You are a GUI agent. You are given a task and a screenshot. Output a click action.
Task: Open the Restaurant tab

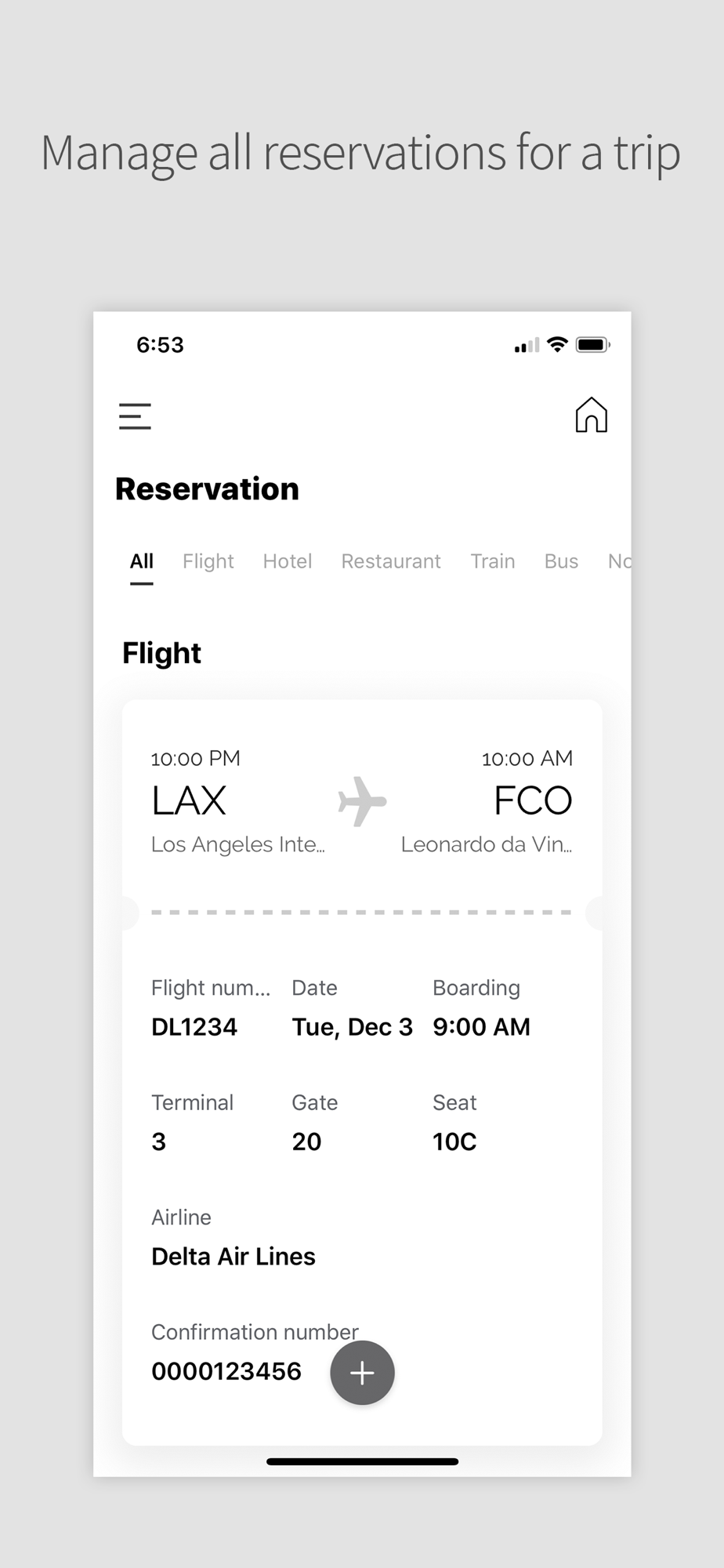tap(391, 561)
